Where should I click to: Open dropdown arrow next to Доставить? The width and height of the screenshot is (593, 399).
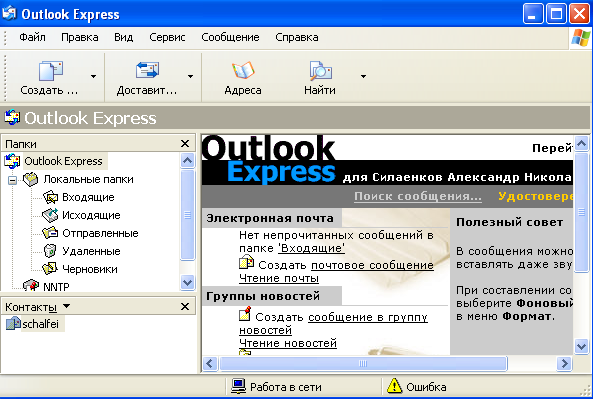point(190,76)
